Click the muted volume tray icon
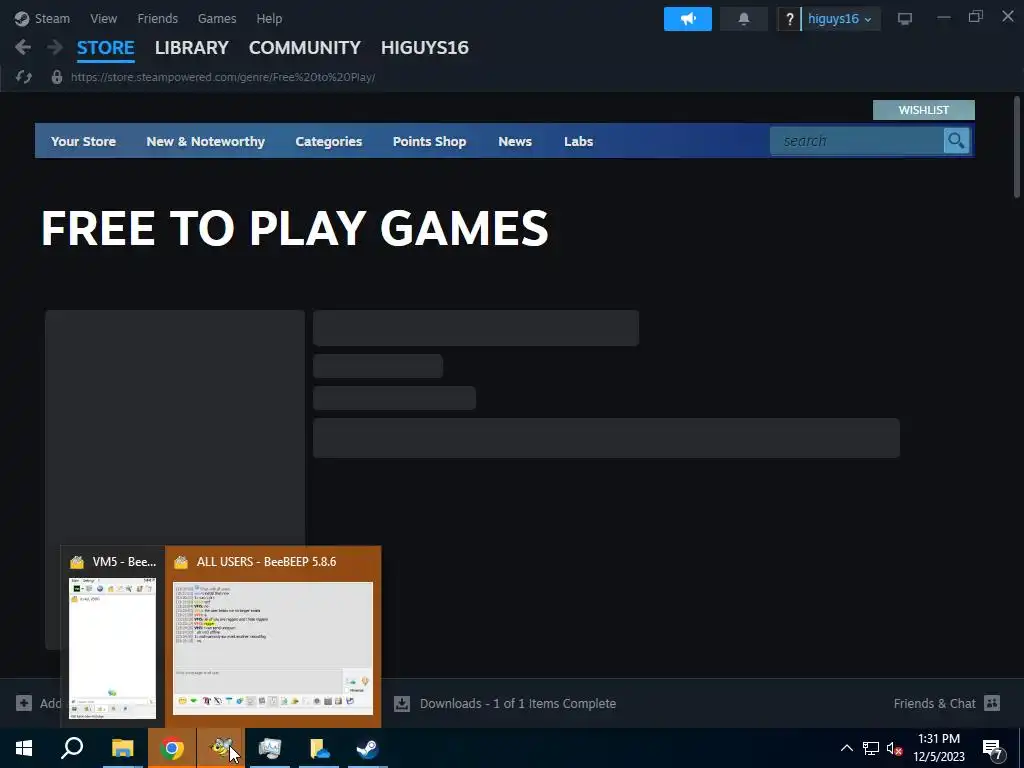Screen dimensions: 1024x768 pyautogui.click(x=895, y=748)
